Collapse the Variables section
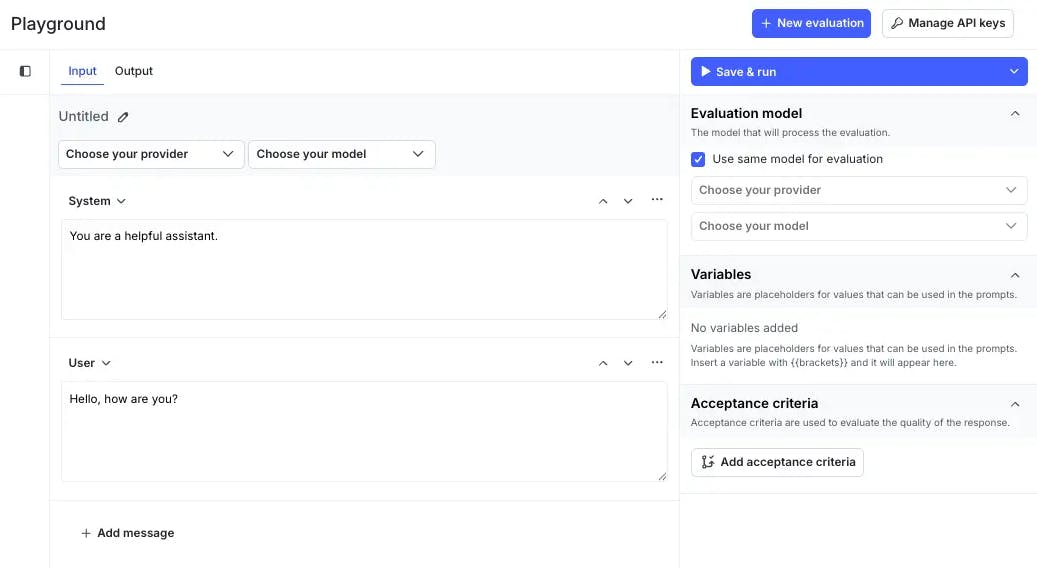 tap(1015, 275)
